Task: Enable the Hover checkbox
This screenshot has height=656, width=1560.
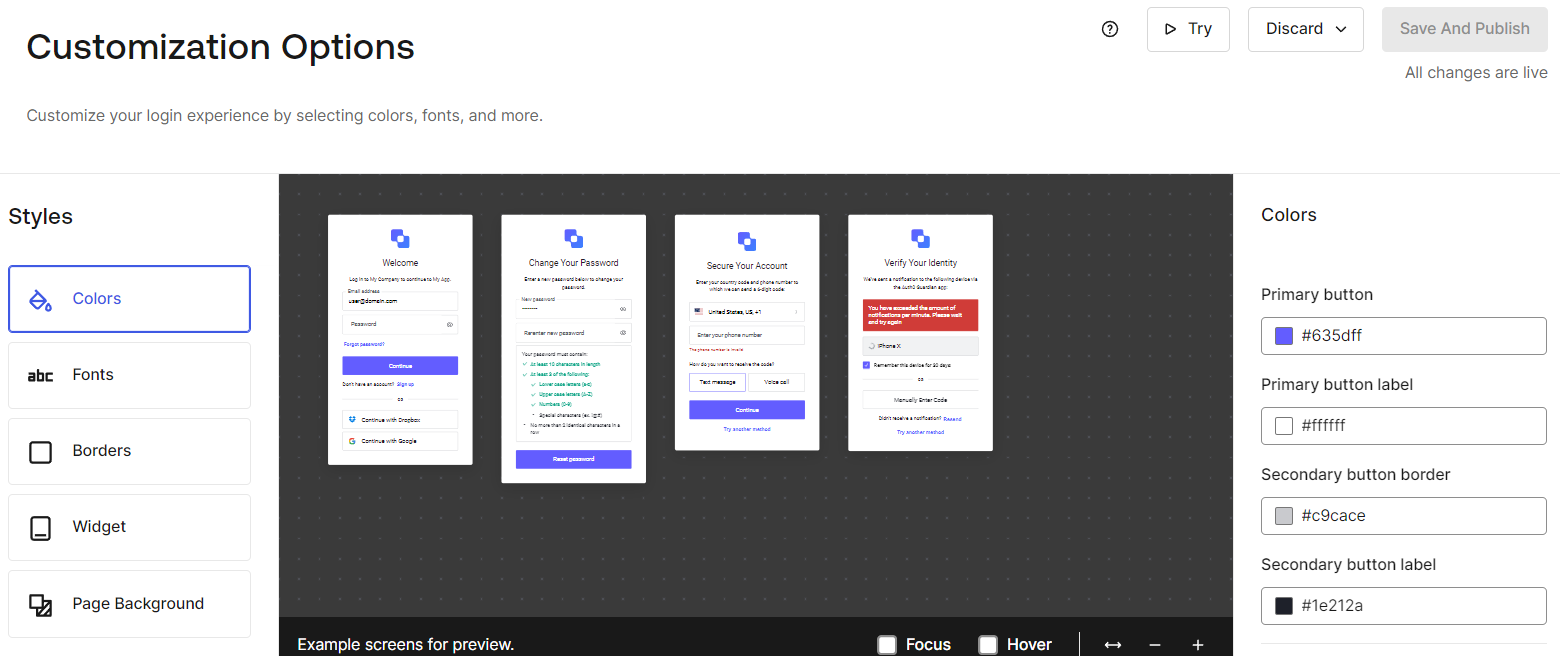Action: tap(988, 645)
